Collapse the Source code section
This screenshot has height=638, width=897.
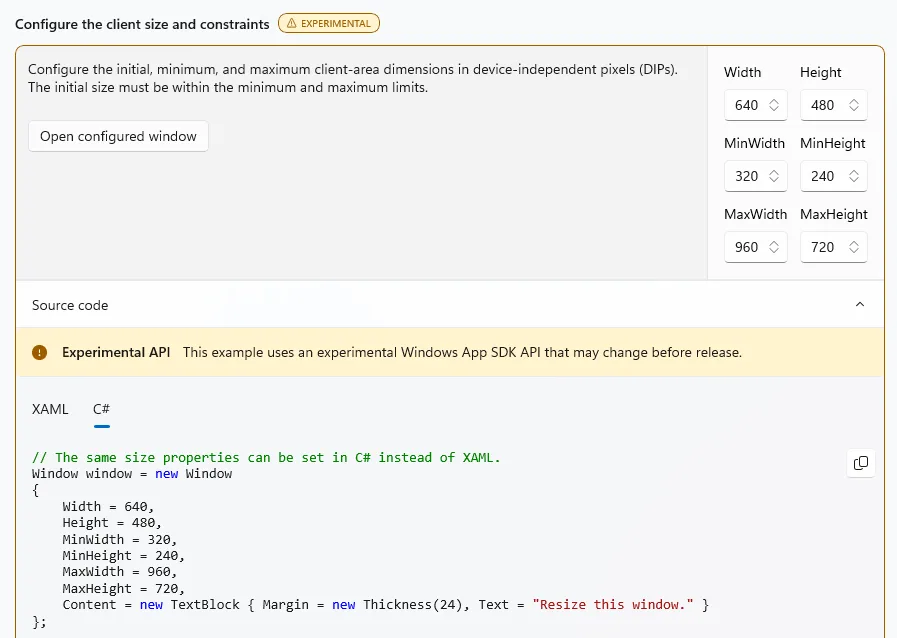859,304
